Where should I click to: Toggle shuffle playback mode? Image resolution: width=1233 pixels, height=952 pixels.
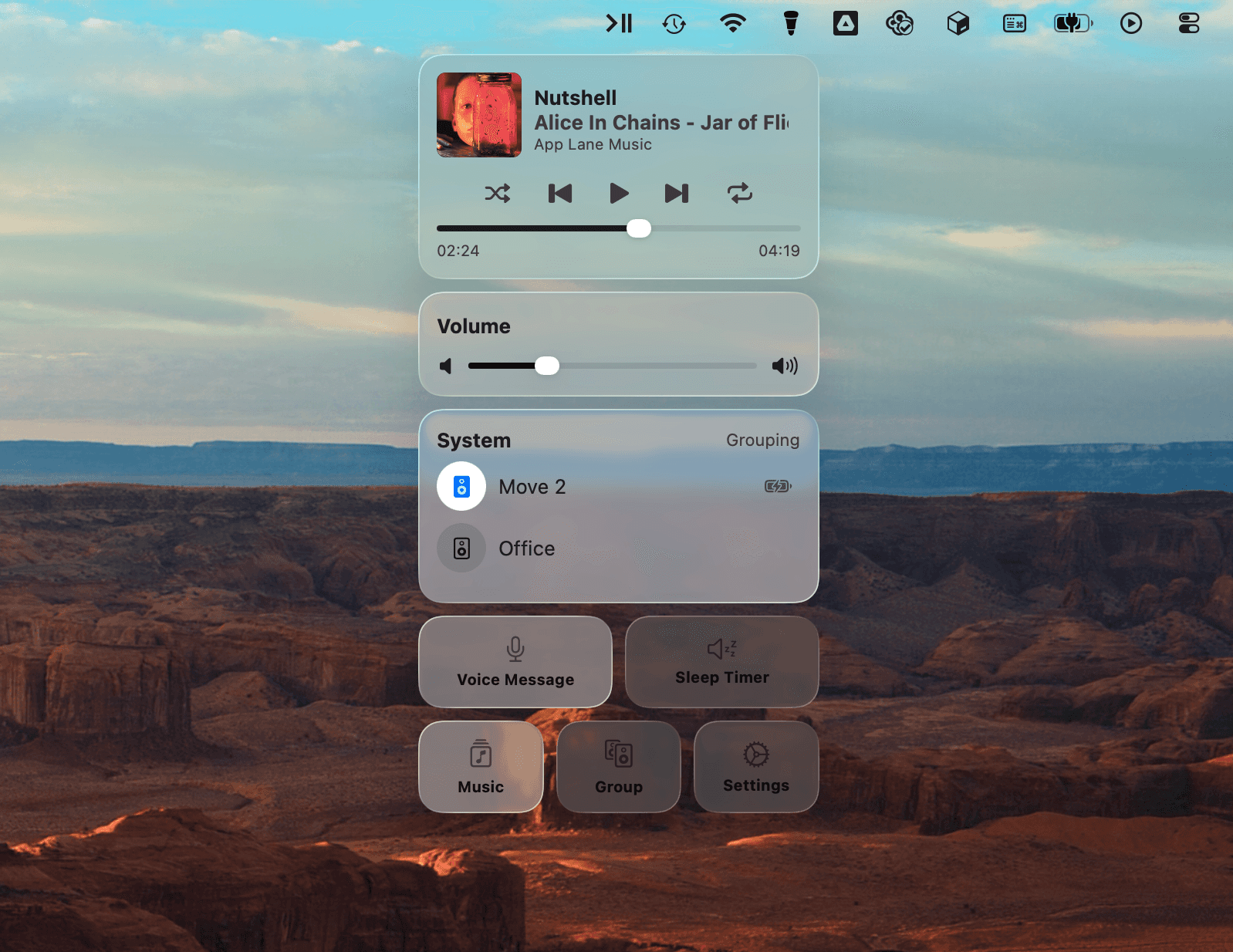pos(497,193)
